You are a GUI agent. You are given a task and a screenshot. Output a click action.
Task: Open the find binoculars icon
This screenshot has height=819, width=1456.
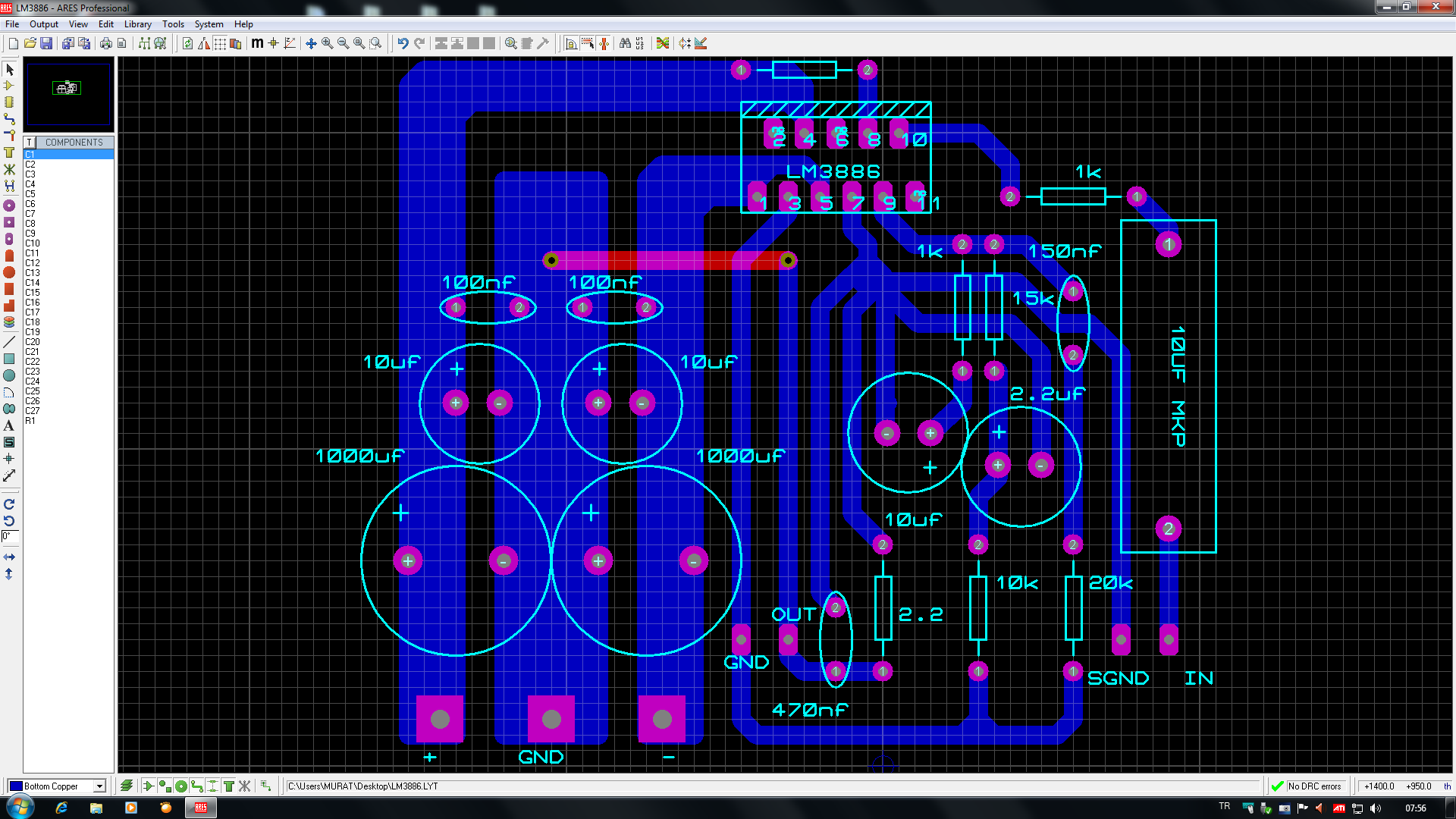click(x=624, y=43)
